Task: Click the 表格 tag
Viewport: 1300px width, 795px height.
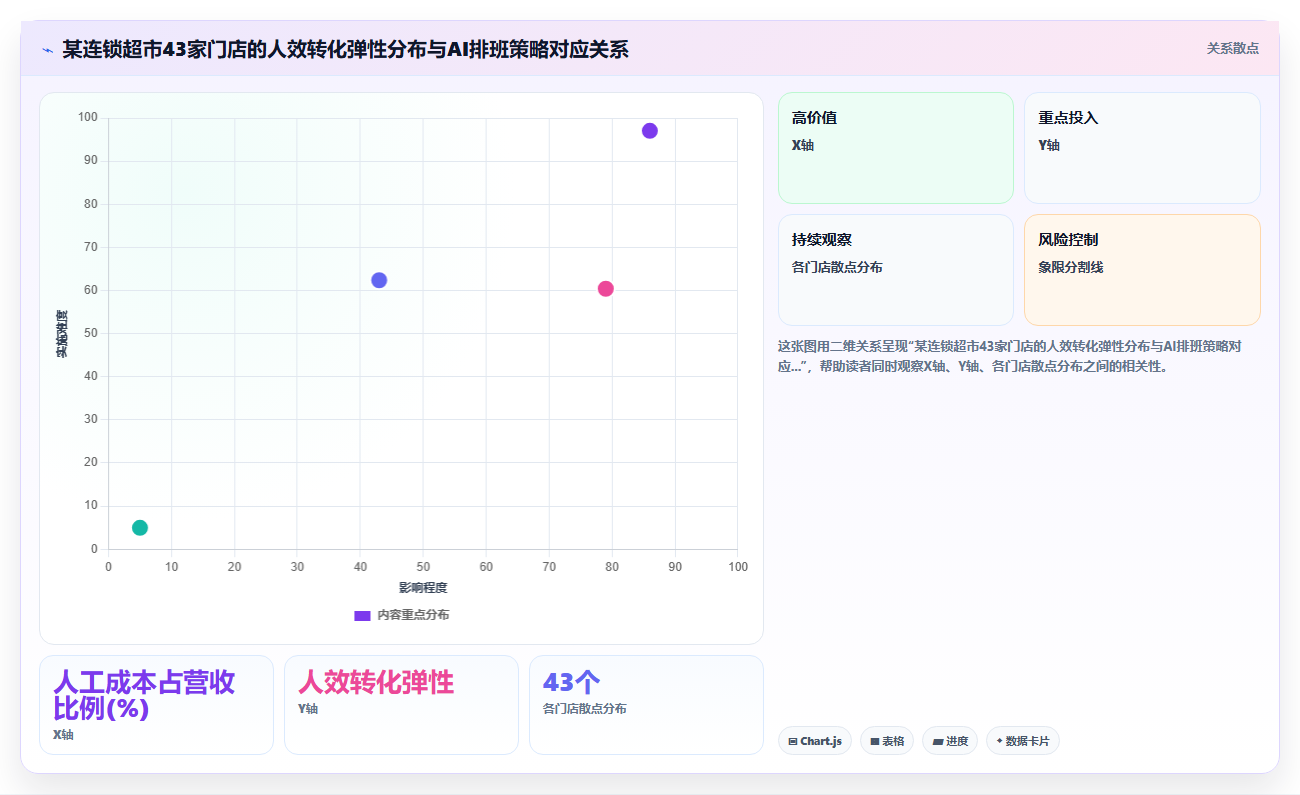Action: click(887, 741)
